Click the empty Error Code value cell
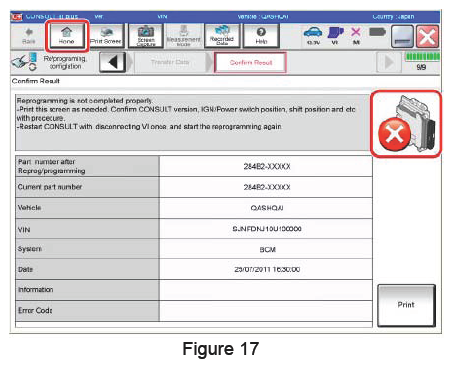 [x=266, y=311]
